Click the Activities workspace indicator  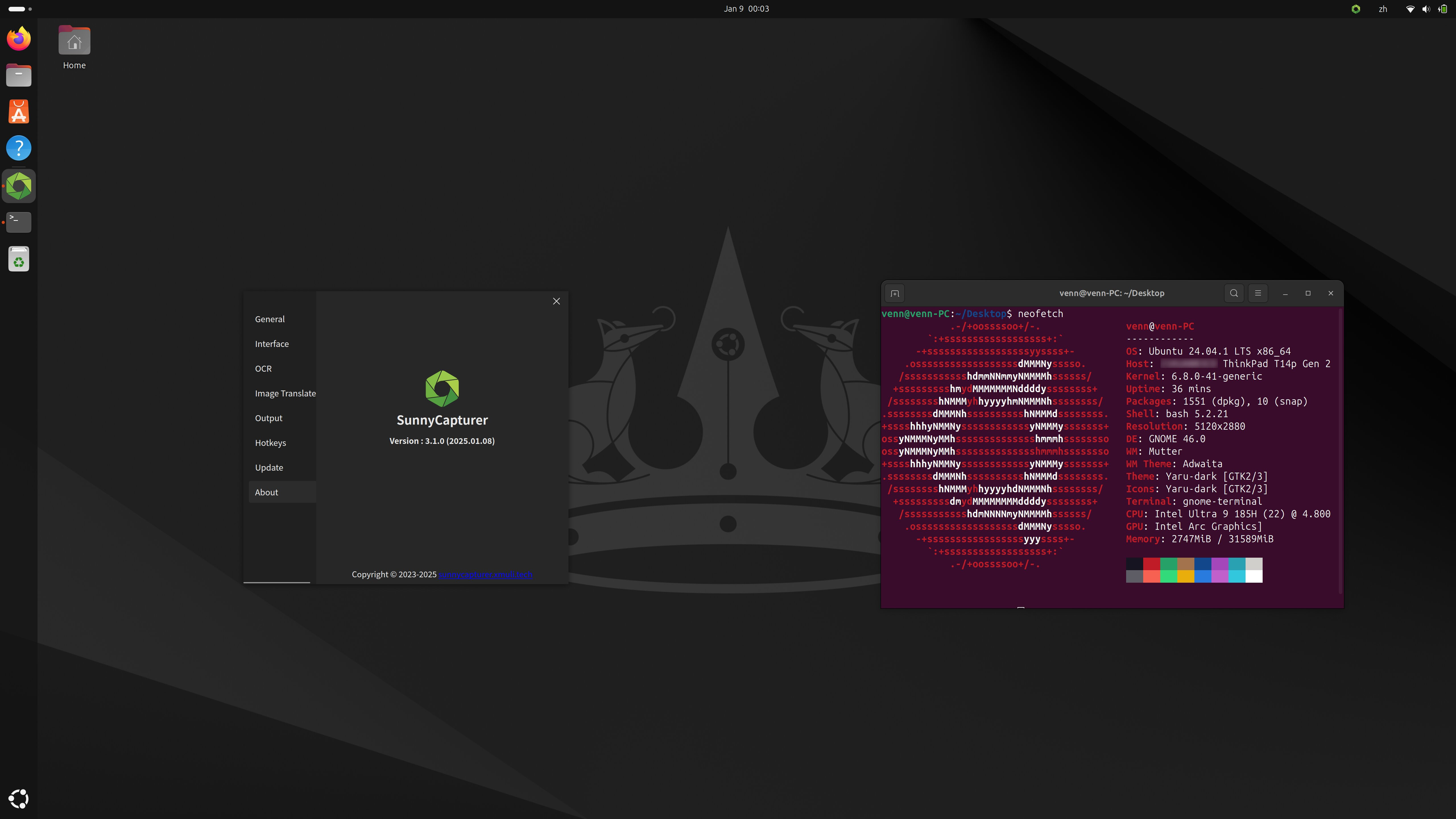pos(20,9)
